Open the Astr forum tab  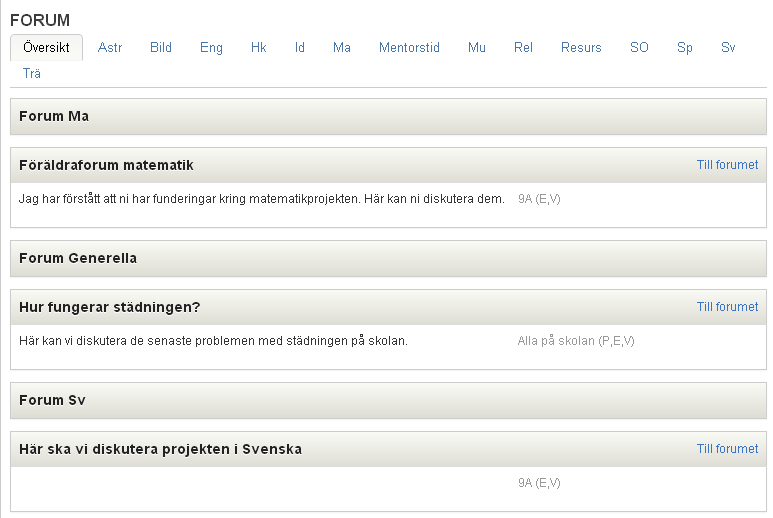coord(110,48)
